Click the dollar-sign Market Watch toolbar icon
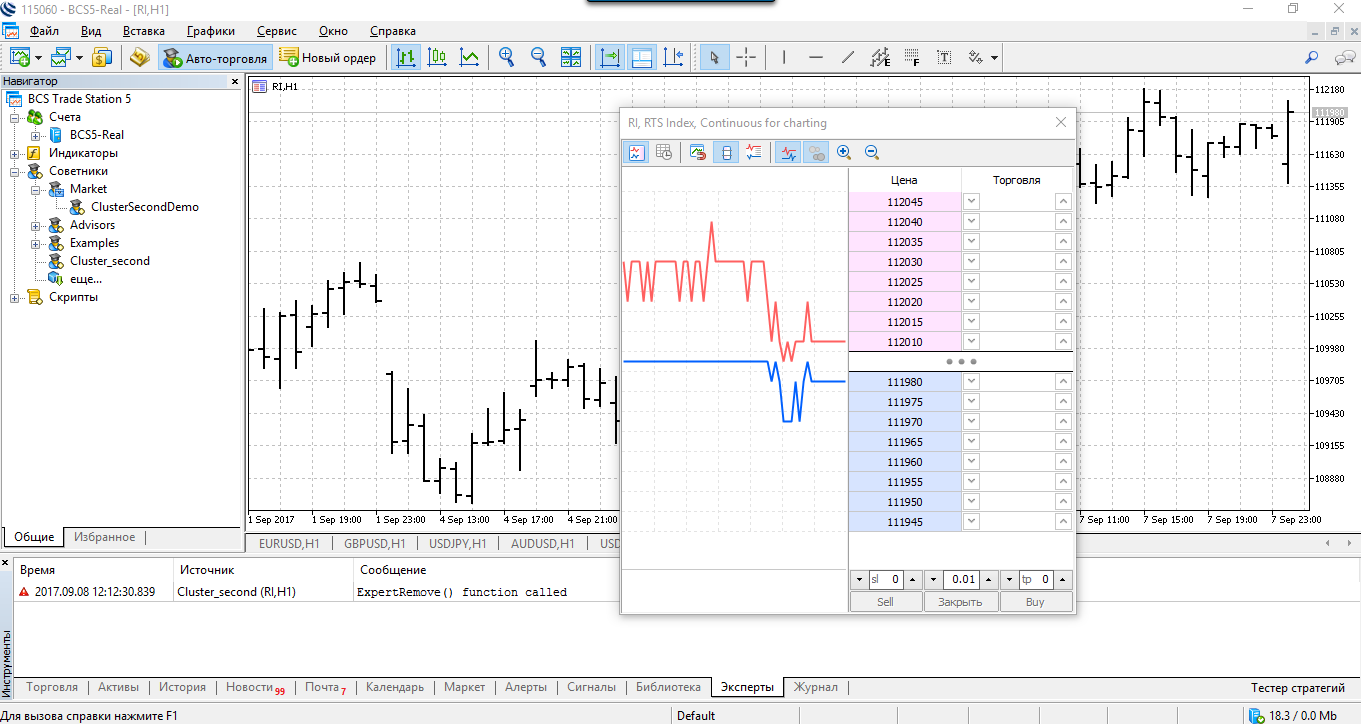The image size is (1361, 724). click(102, 57)
